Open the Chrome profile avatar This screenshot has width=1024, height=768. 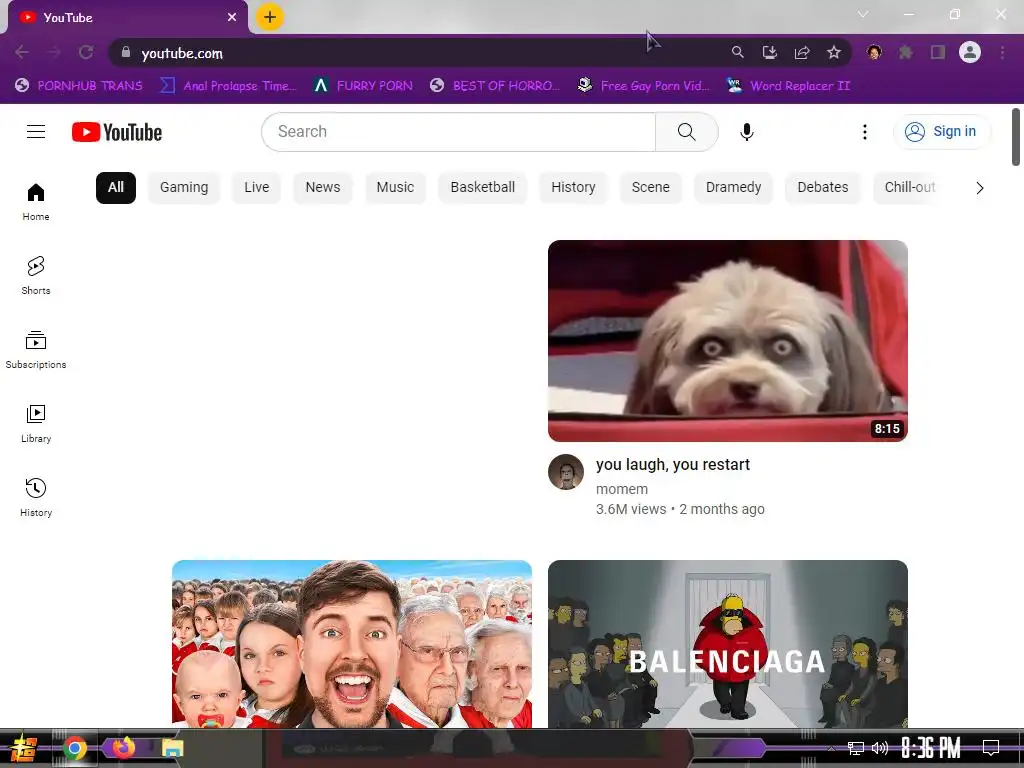click(970, 52)
